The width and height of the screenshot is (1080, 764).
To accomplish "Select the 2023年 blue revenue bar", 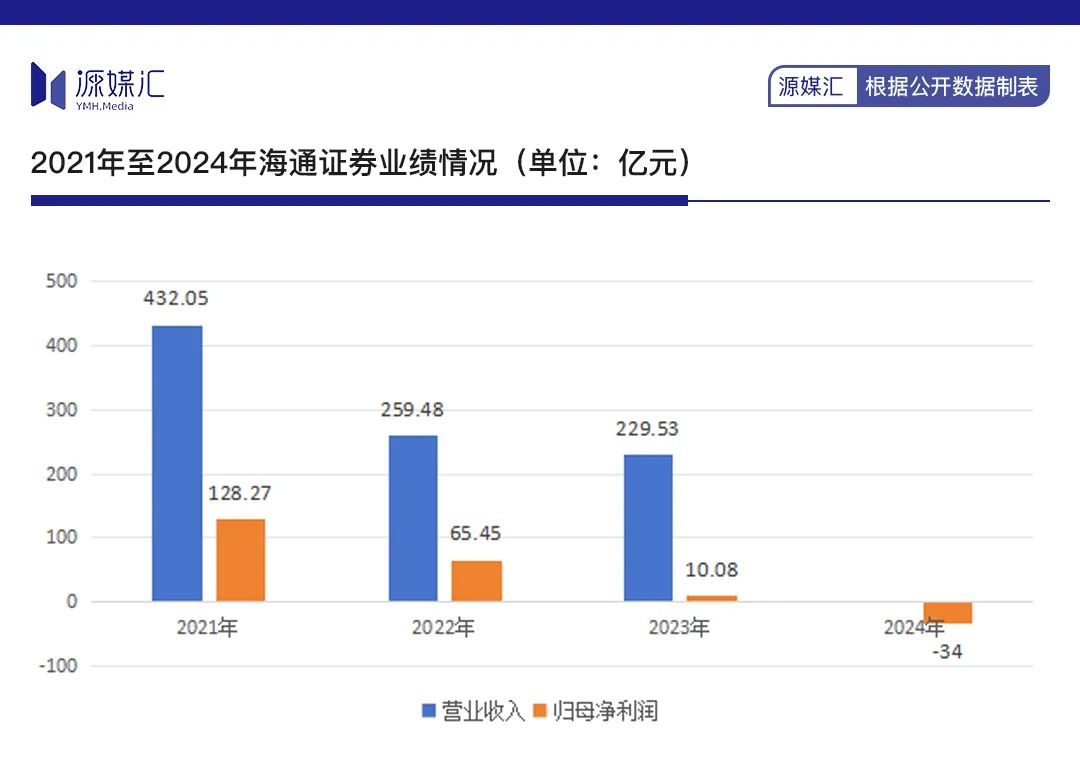I will 648,528.
